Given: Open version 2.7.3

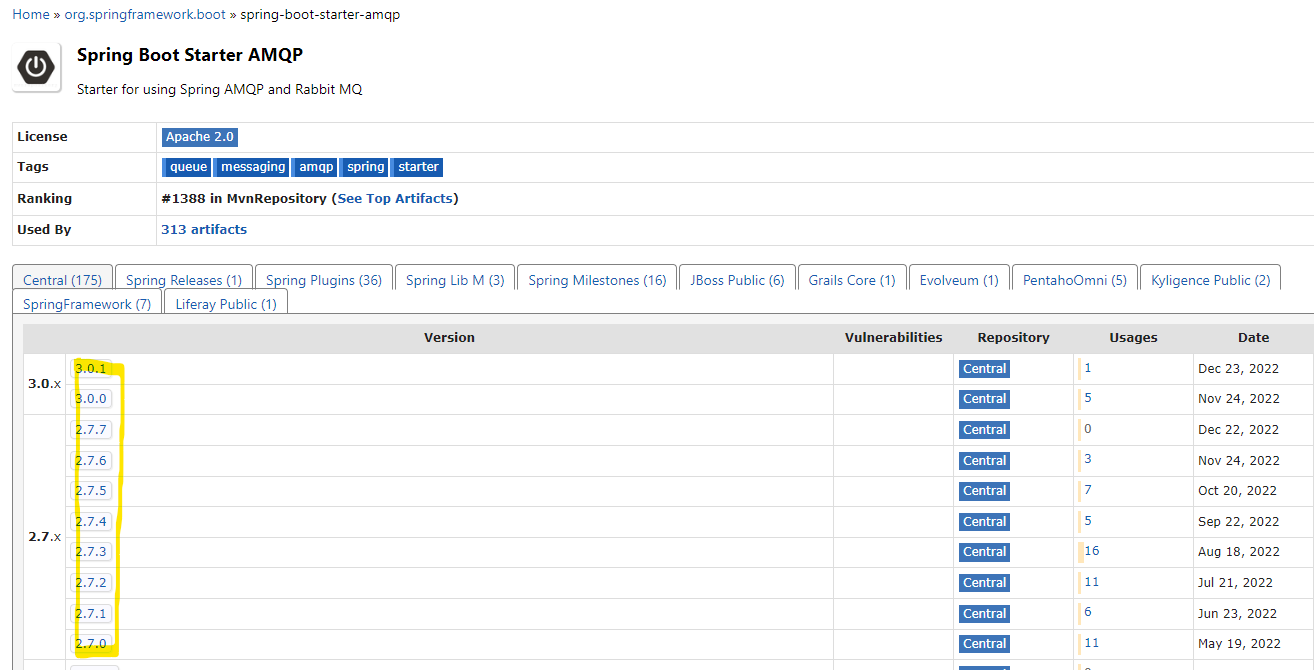Looking at the screenshot, I should click(x=90, y=552).
